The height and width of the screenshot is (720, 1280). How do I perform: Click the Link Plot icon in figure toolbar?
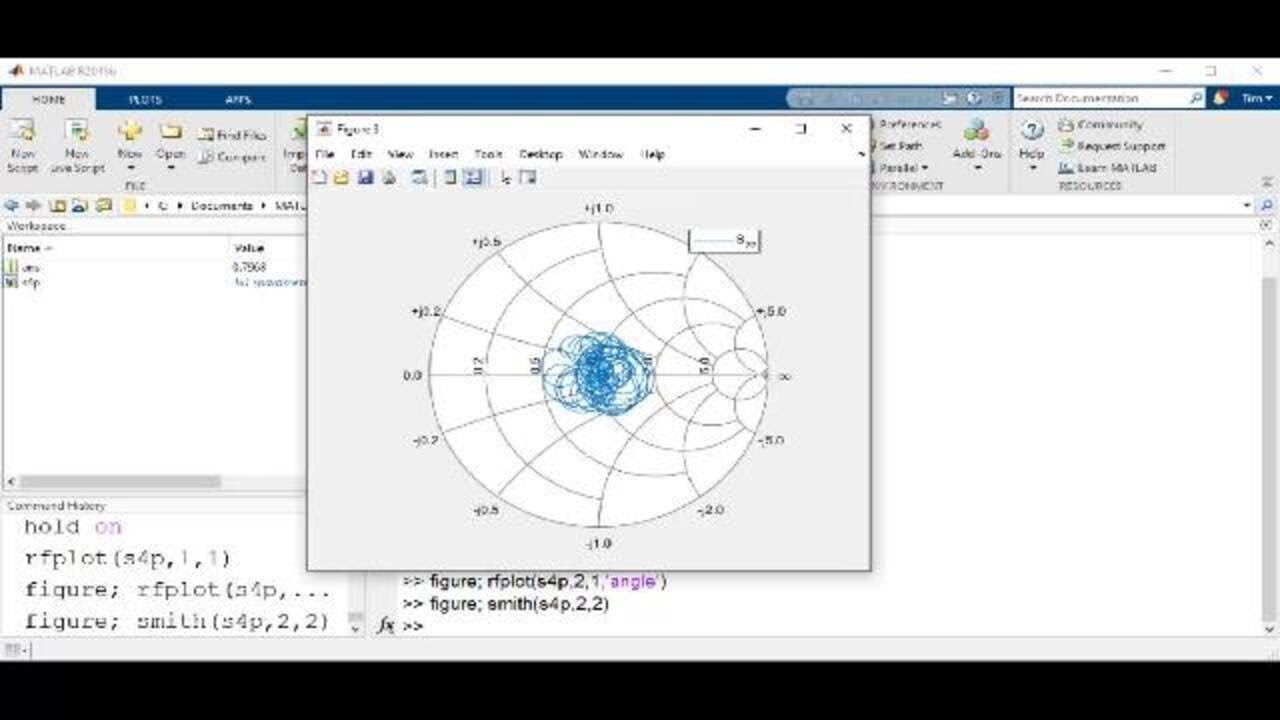(x=420, y=177)
